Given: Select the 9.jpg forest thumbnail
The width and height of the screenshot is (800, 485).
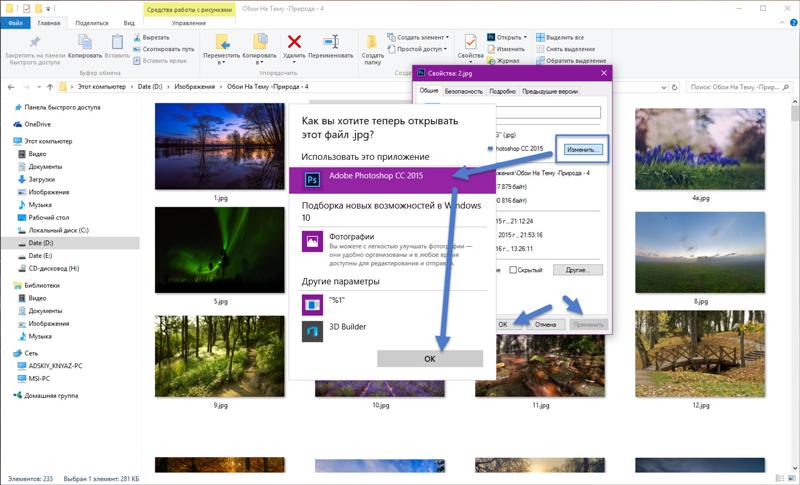Looking at the screenshot, I should [219, 356].
